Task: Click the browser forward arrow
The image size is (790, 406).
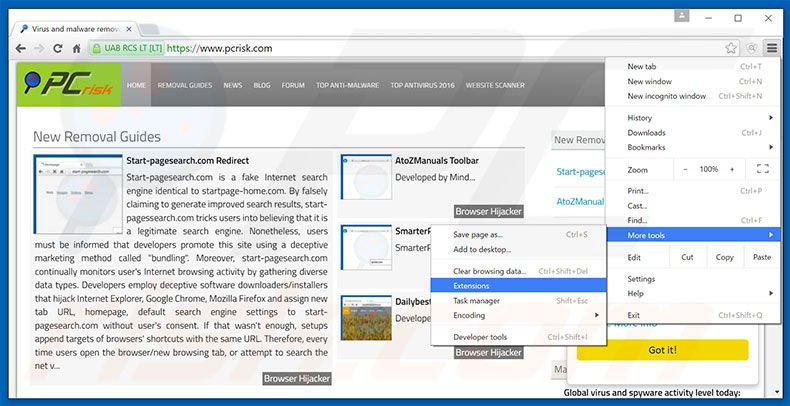Action: (39, 48)
